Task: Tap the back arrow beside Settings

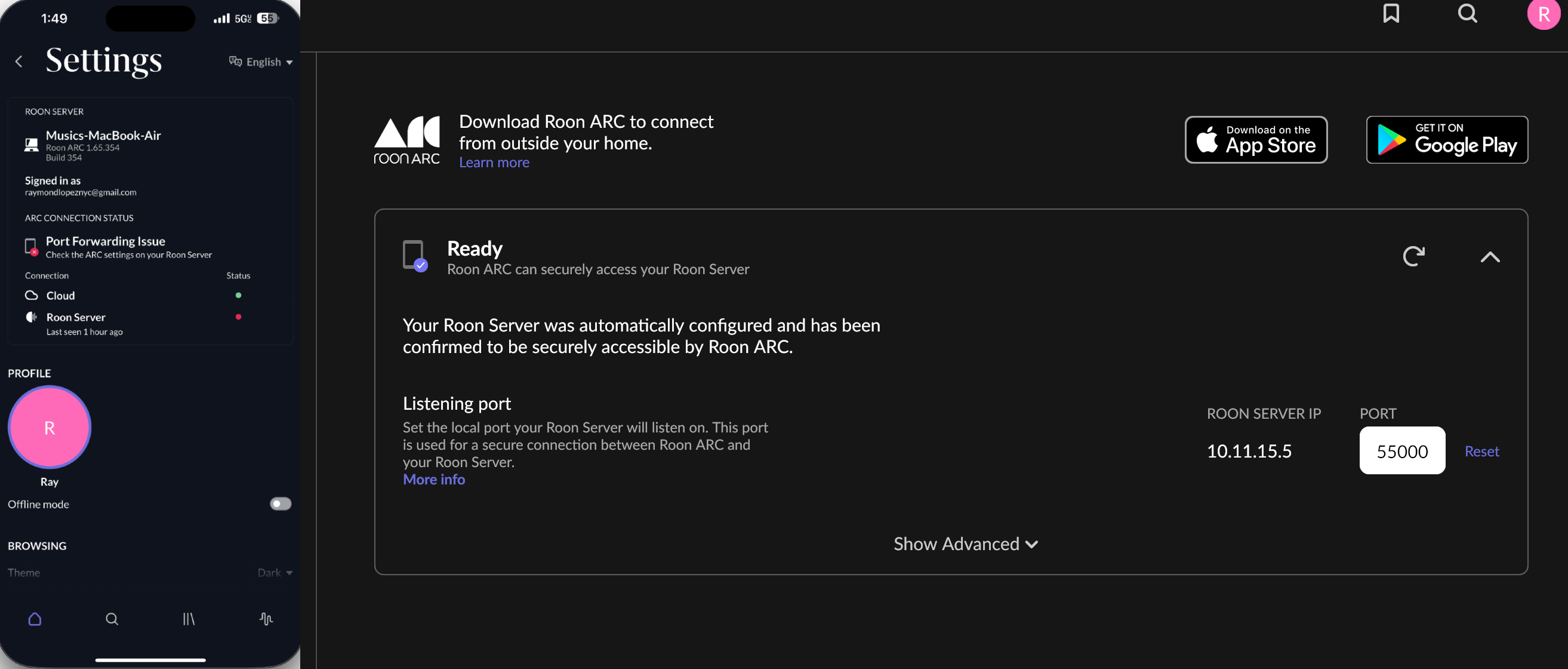Action: (19, 62)
